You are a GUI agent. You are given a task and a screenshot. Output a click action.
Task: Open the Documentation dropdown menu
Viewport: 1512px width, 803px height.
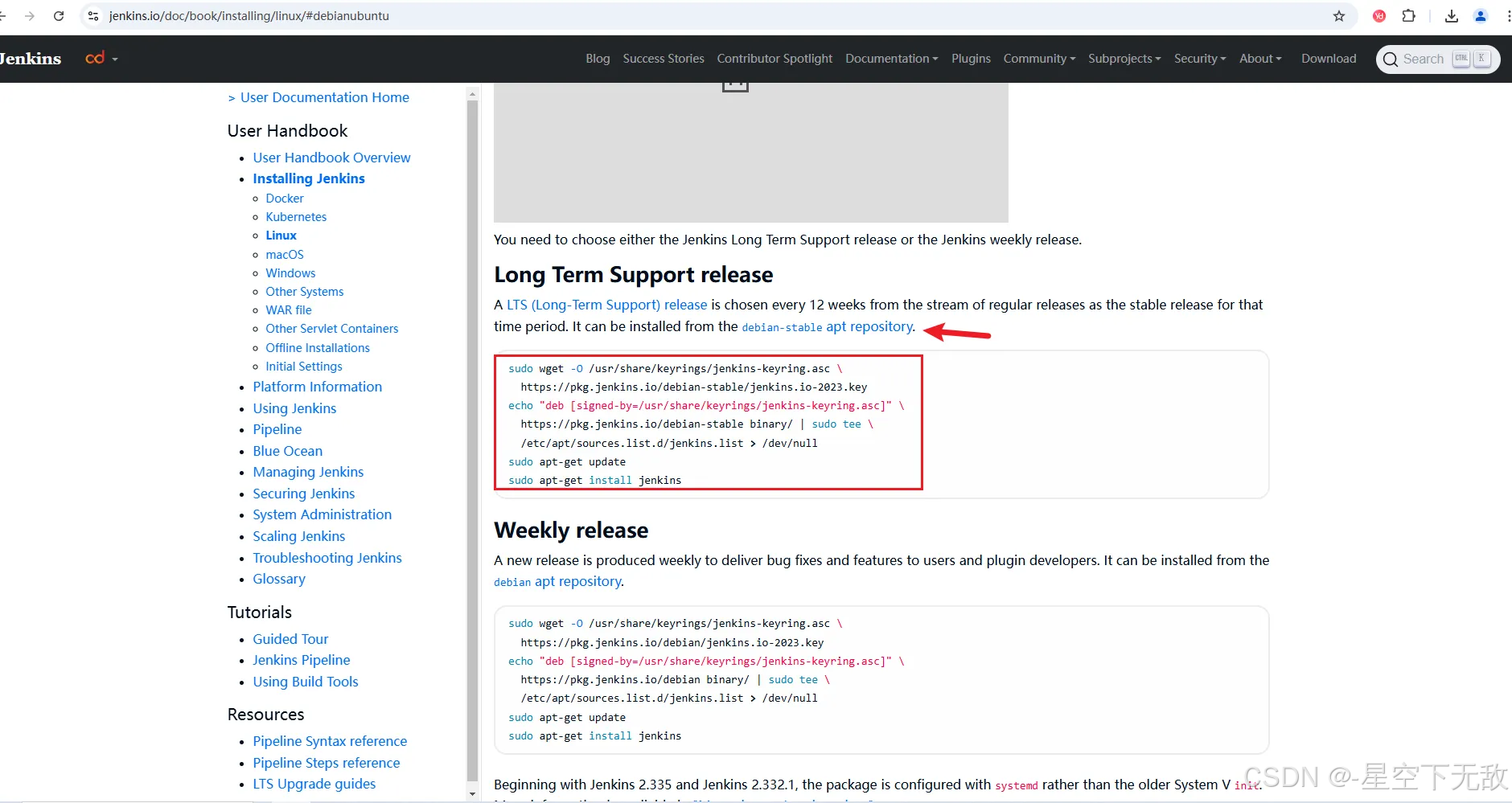pos(891,59)
